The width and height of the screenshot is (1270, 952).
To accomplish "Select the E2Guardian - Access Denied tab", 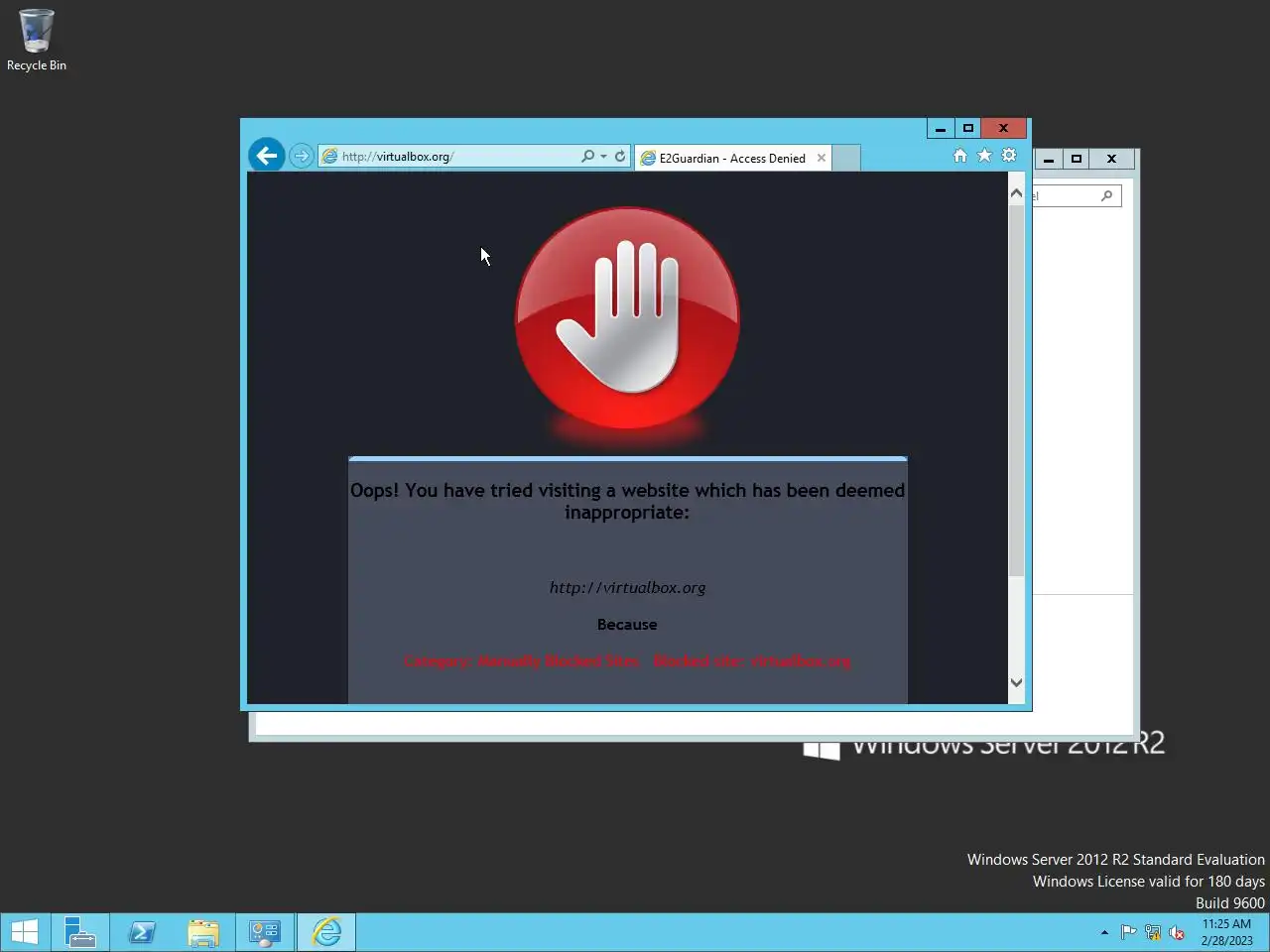I will tap(732, 158).
